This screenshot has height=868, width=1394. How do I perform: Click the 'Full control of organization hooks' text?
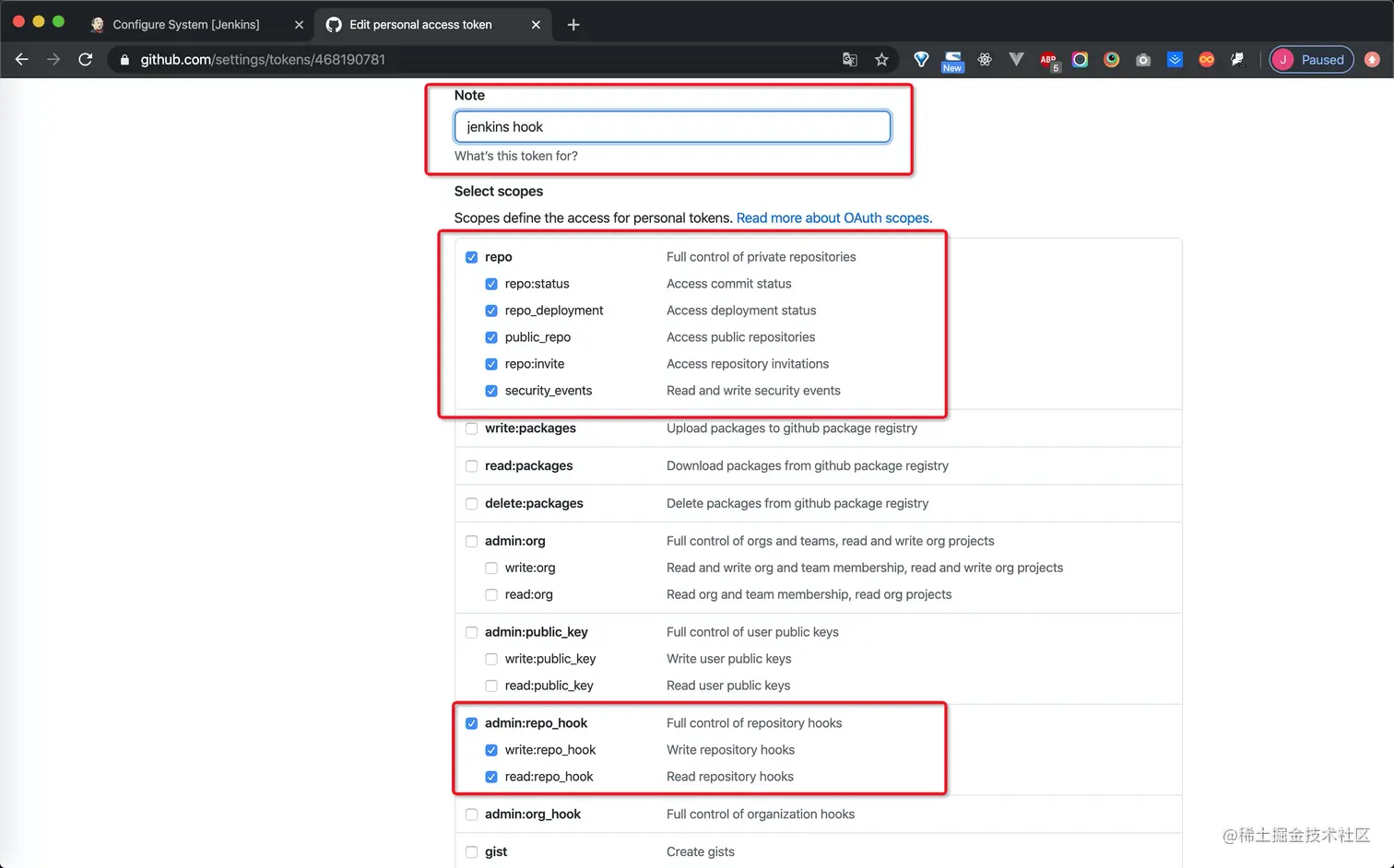(x=761, y=815)
